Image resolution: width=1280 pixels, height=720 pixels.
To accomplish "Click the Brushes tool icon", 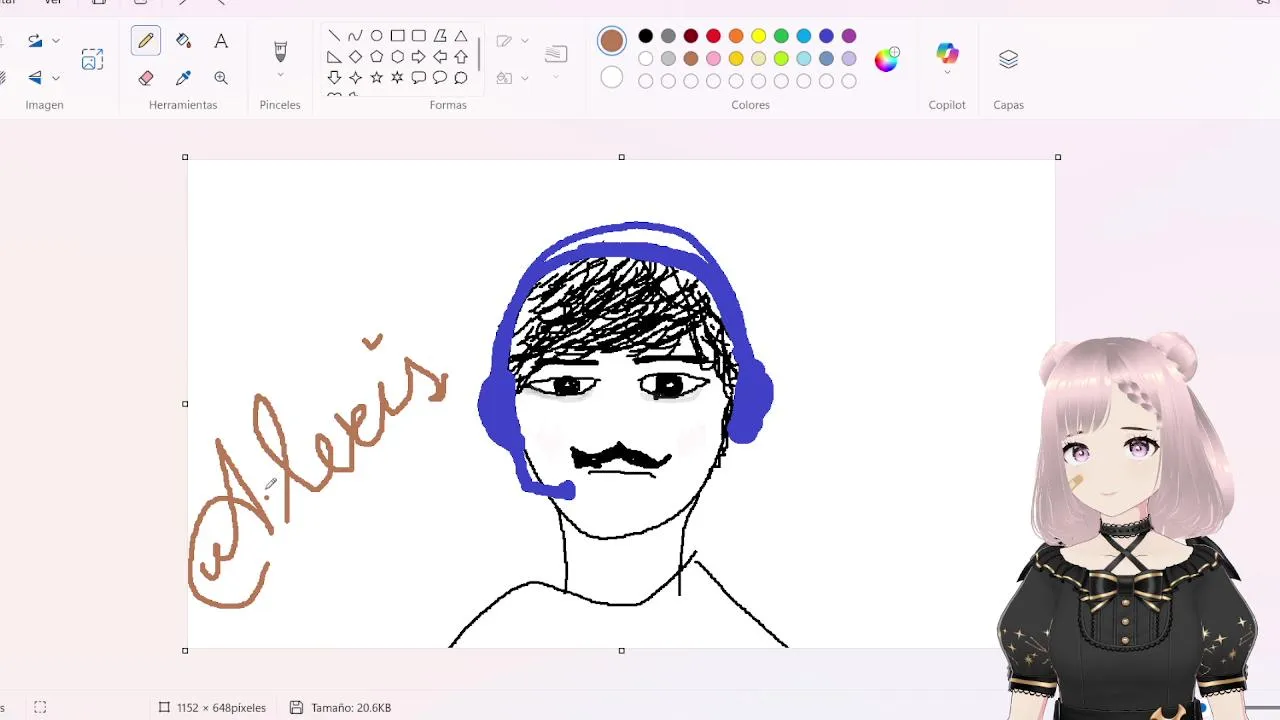I will [280, 50].
